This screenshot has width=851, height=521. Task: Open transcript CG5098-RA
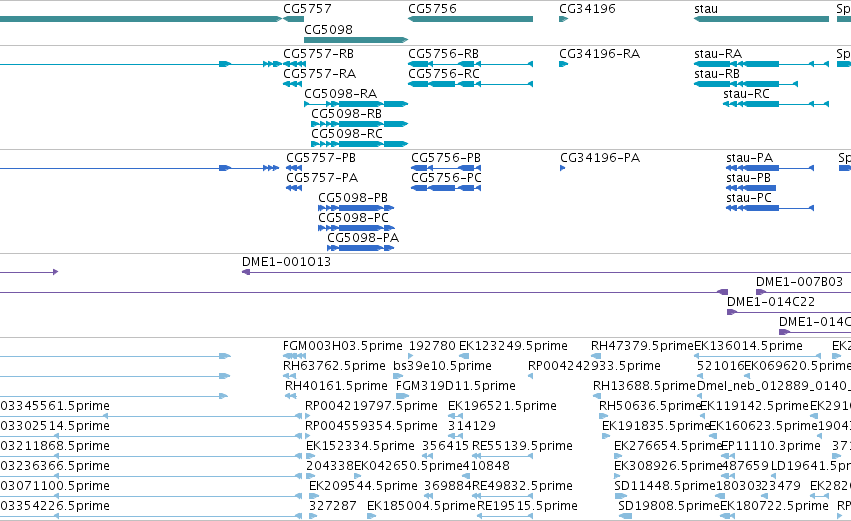(x=341, y=94)
